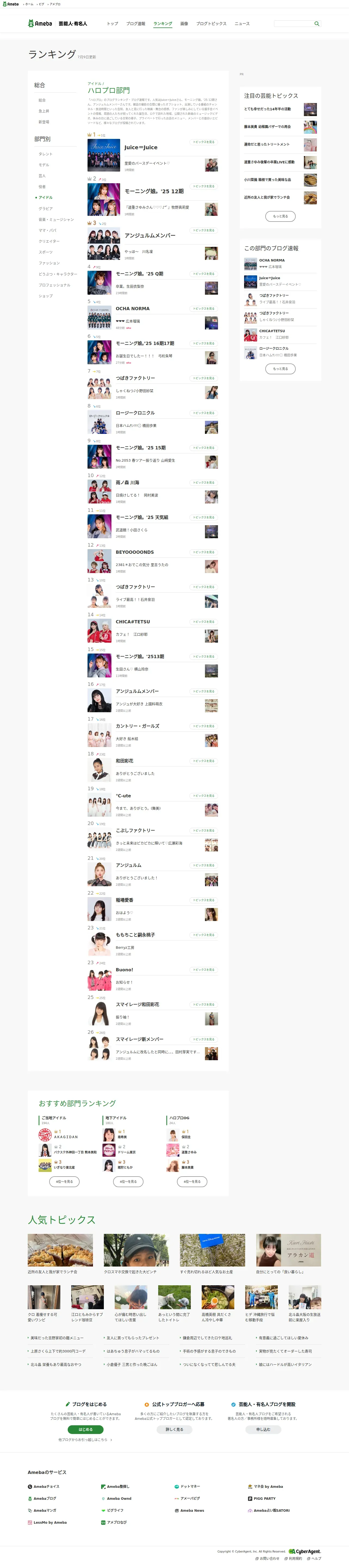Screen dimensions: 349x1568
Task: Click the Ameba logo in the header
Action: click(40, 24)
